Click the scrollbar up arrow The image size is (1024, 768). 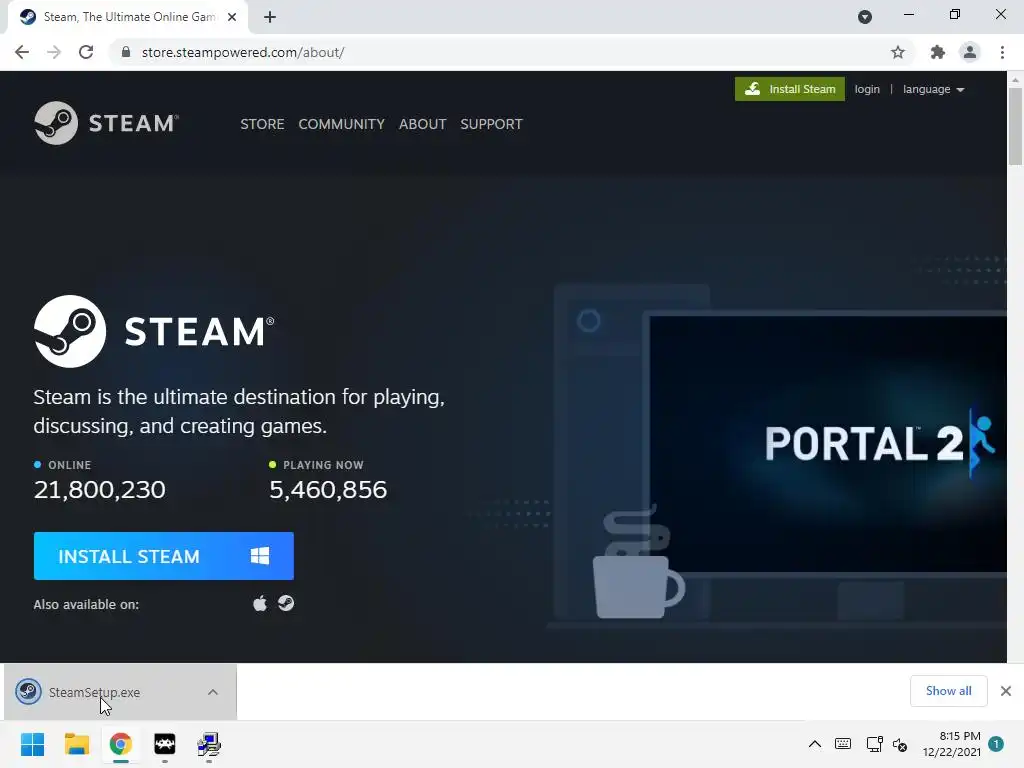coord(1015,79)
